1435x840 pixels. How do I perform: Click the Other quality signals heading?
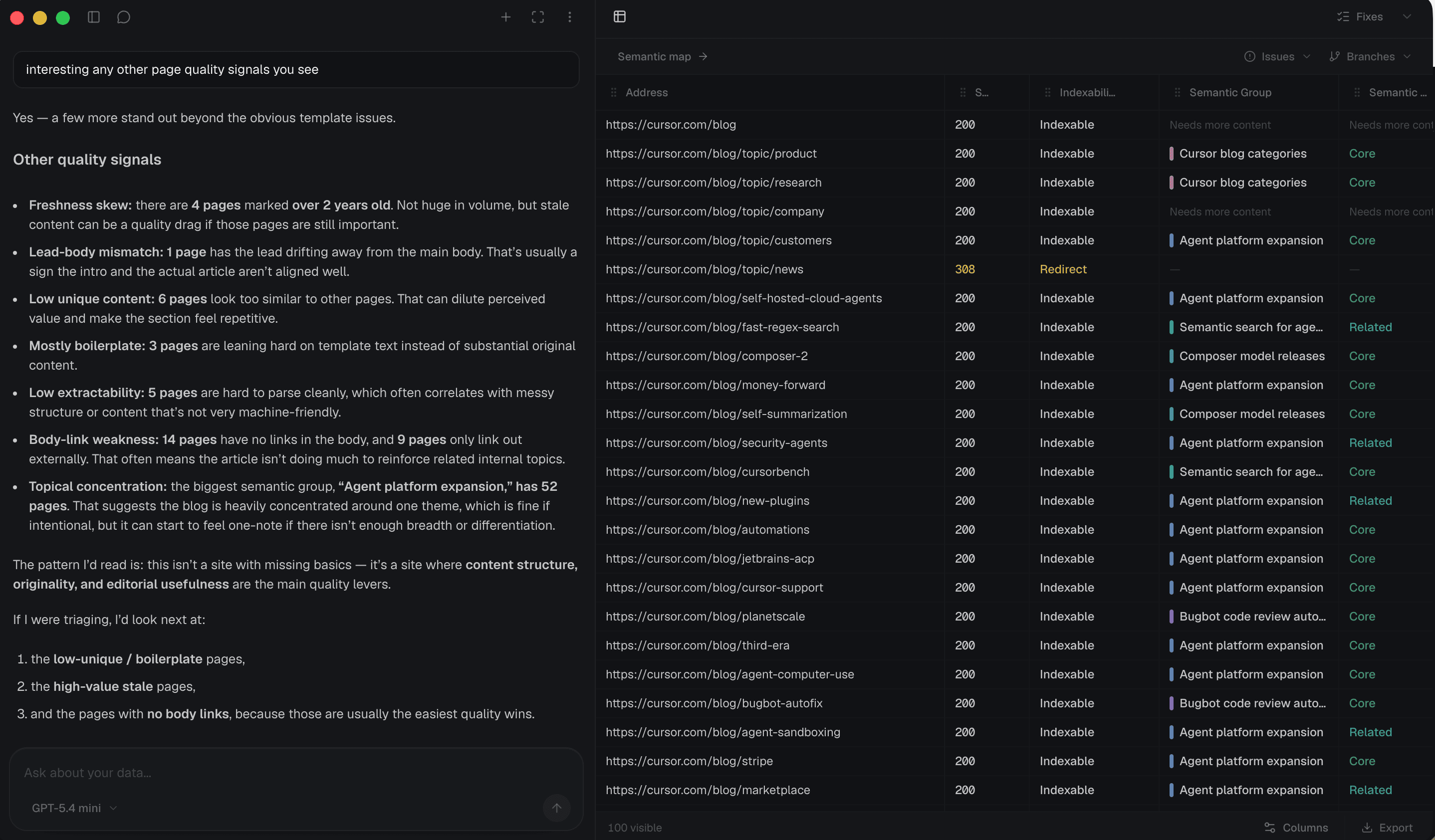[x=87, y=159]
